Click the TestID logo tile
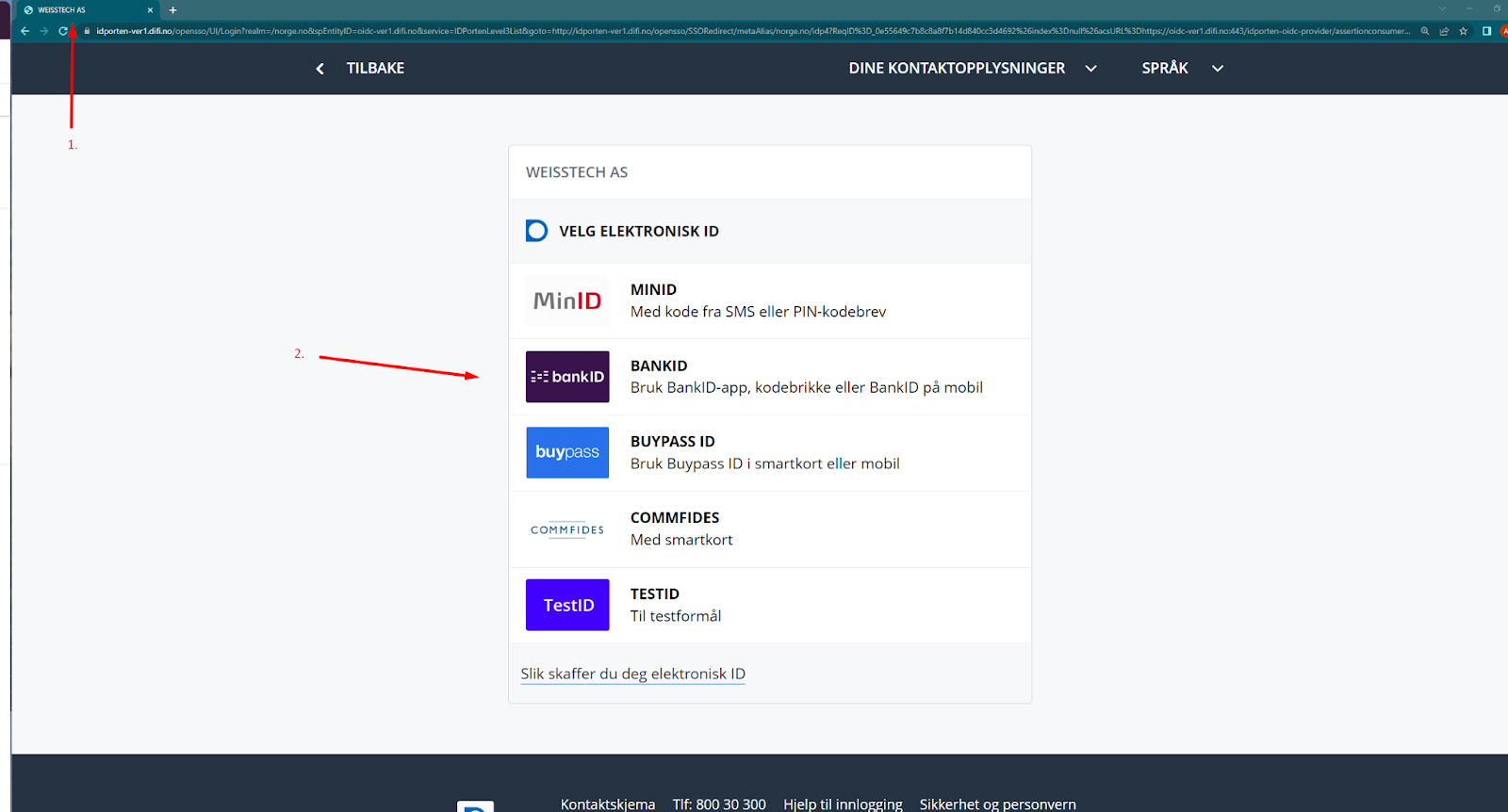Viewport: 1508px width, 812px height. [x=567, y=605]
